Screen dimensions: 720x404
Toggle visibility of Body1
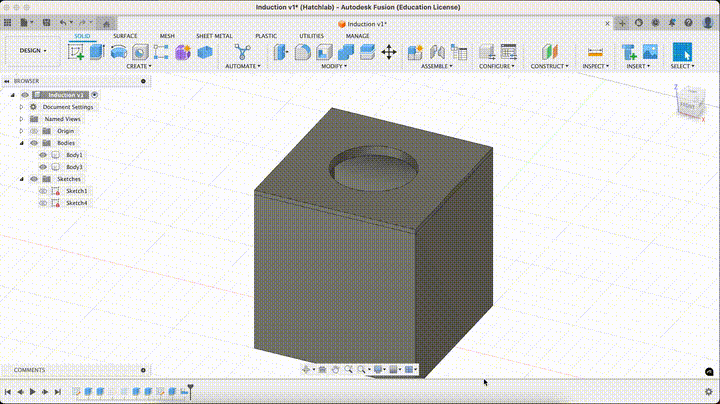tap(43, 155)
